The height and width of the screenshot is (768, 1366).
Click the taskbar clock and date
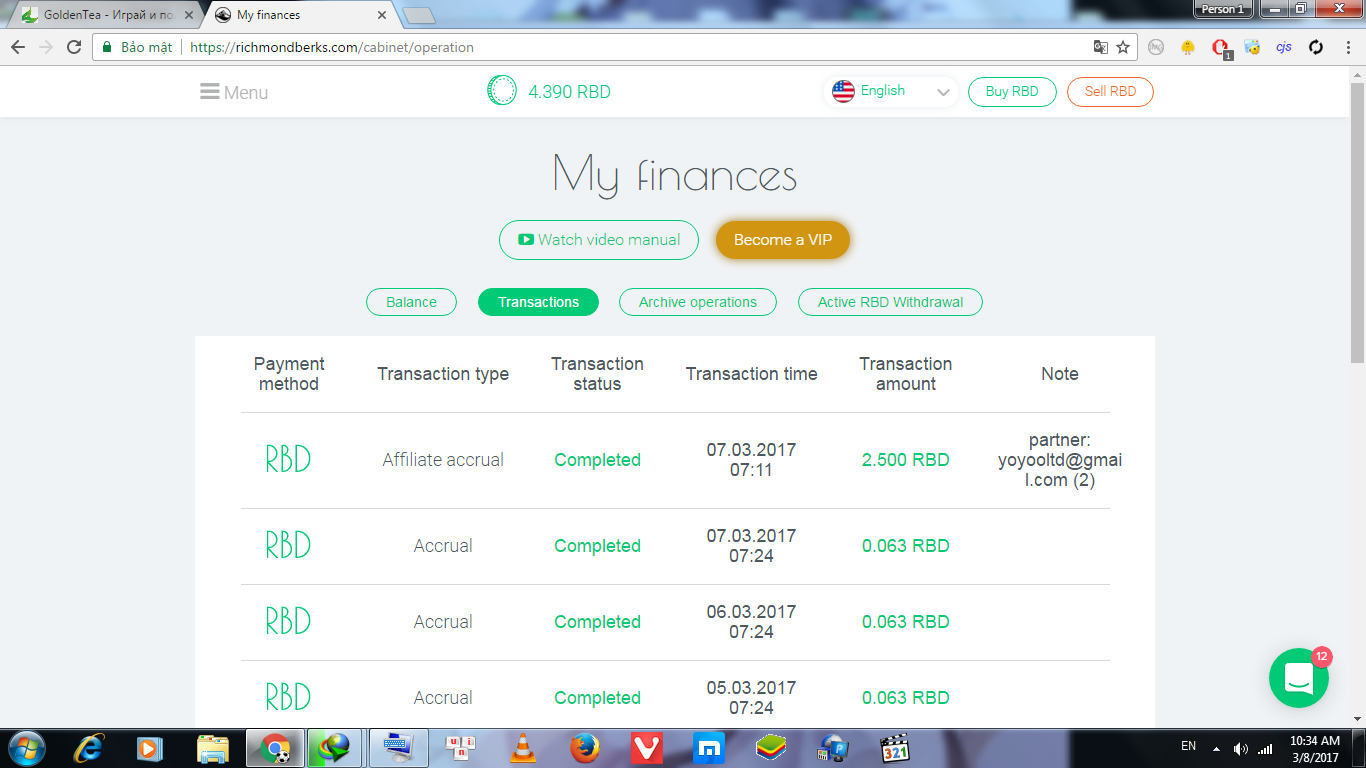(x=1314, y=748)
